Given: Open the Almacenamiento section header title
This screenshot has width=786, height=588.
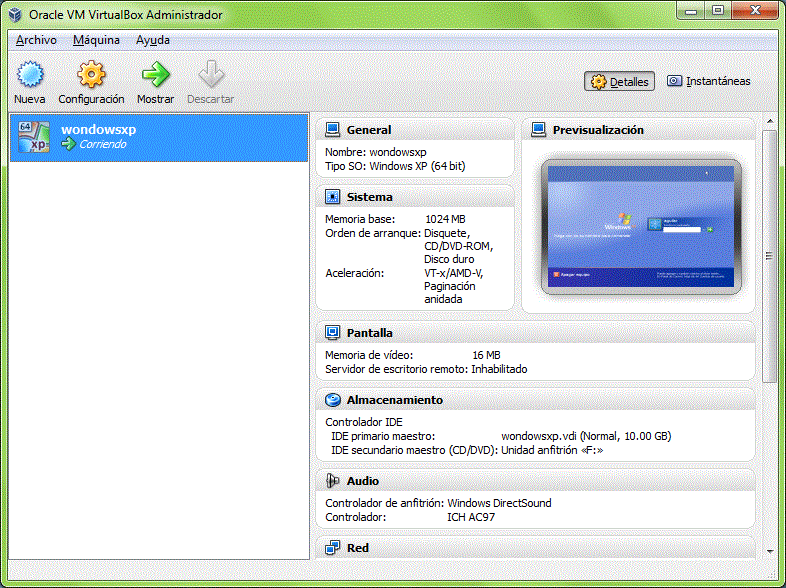Looking at the screenshot, I should point(395,400).
